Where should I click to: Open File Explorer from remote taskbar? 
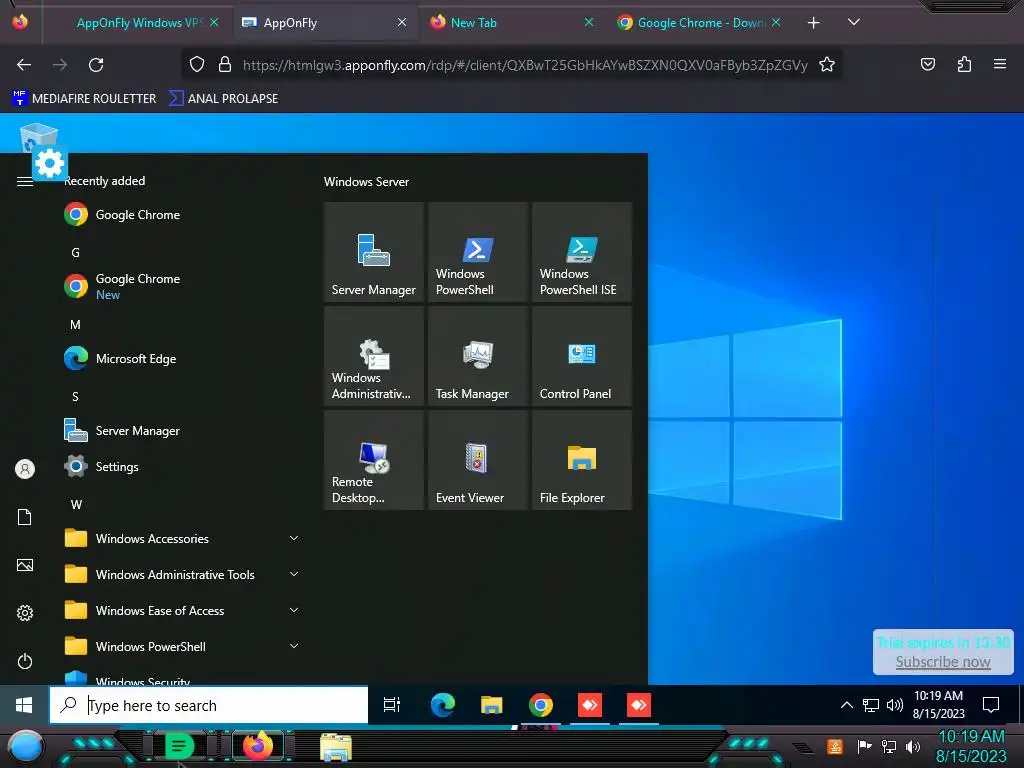(492, 705)
